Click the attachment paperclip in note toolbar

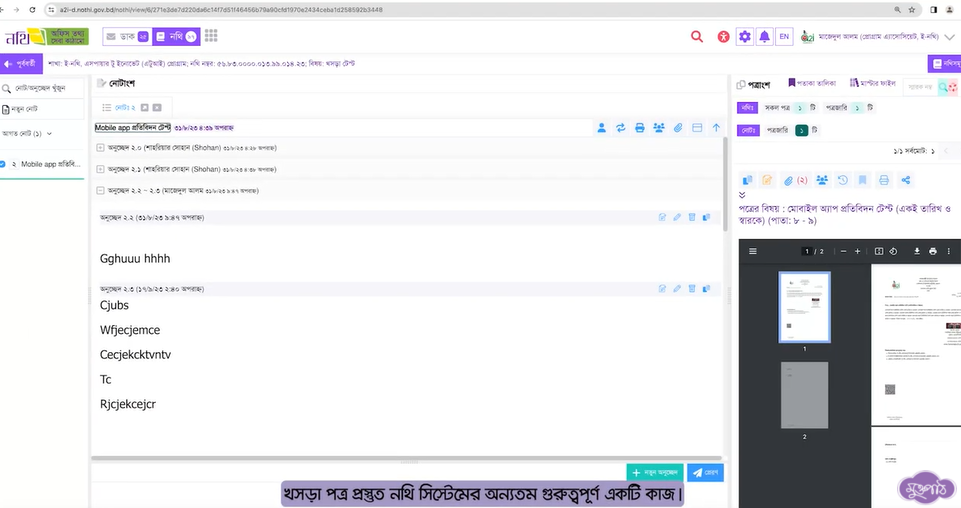point(678,128)
